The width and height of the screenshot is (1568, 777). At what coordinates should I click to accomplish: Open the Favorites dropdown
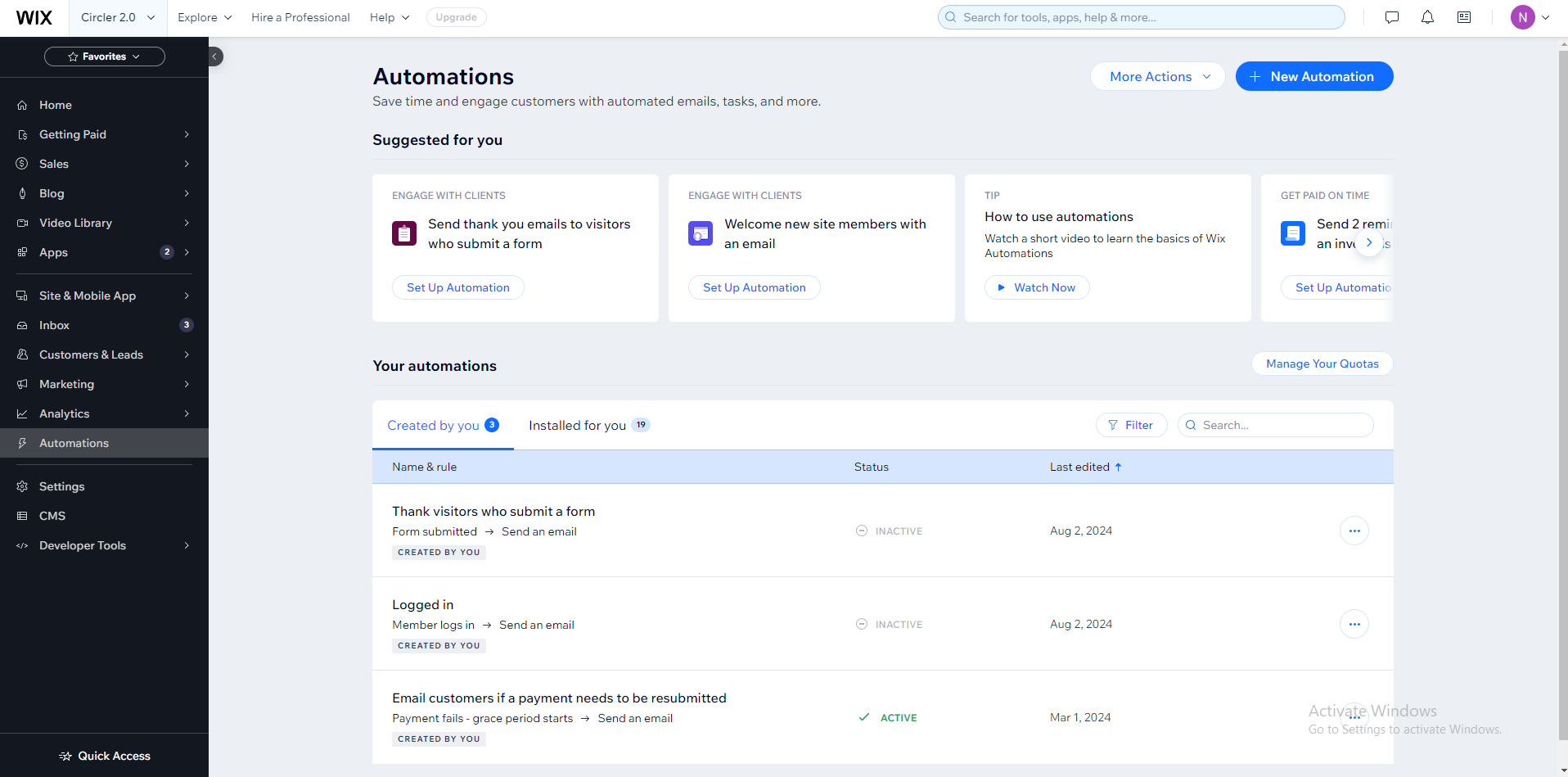point(105,56)
